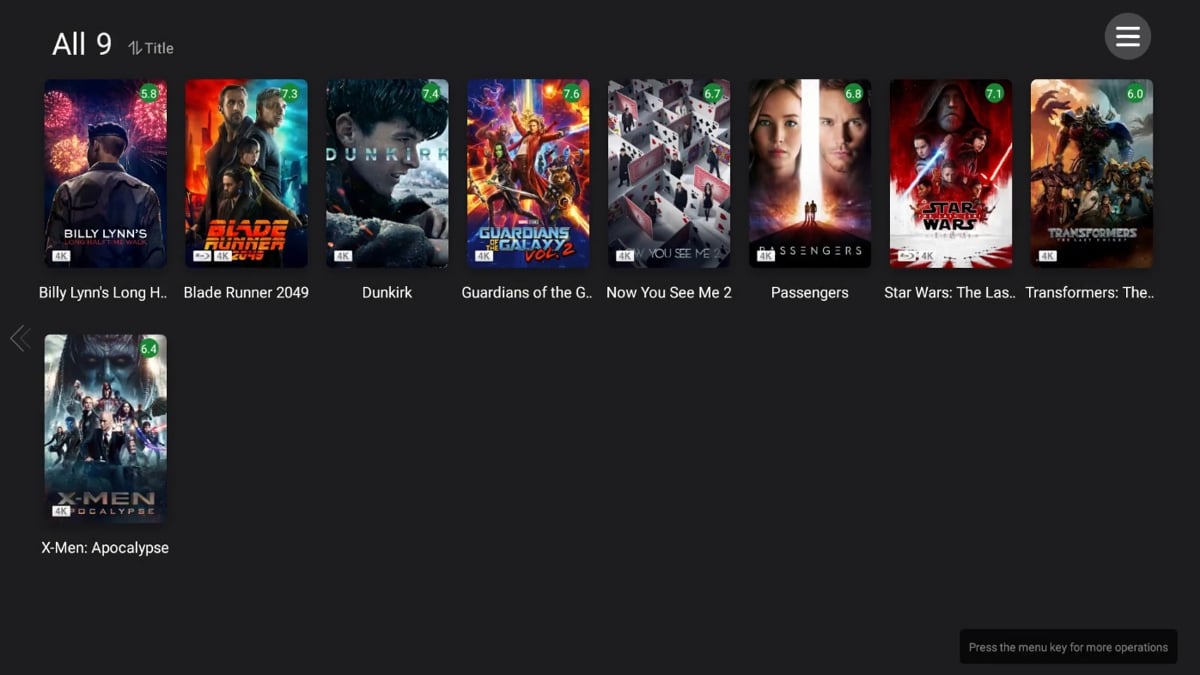Click the Blu-ray badge on Blade Runner poster

coord(202,256)
